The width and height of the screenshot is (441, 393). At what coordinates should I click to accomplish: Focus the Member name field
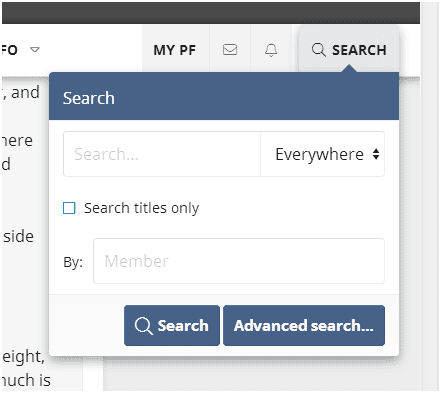(x=239, y=261)
